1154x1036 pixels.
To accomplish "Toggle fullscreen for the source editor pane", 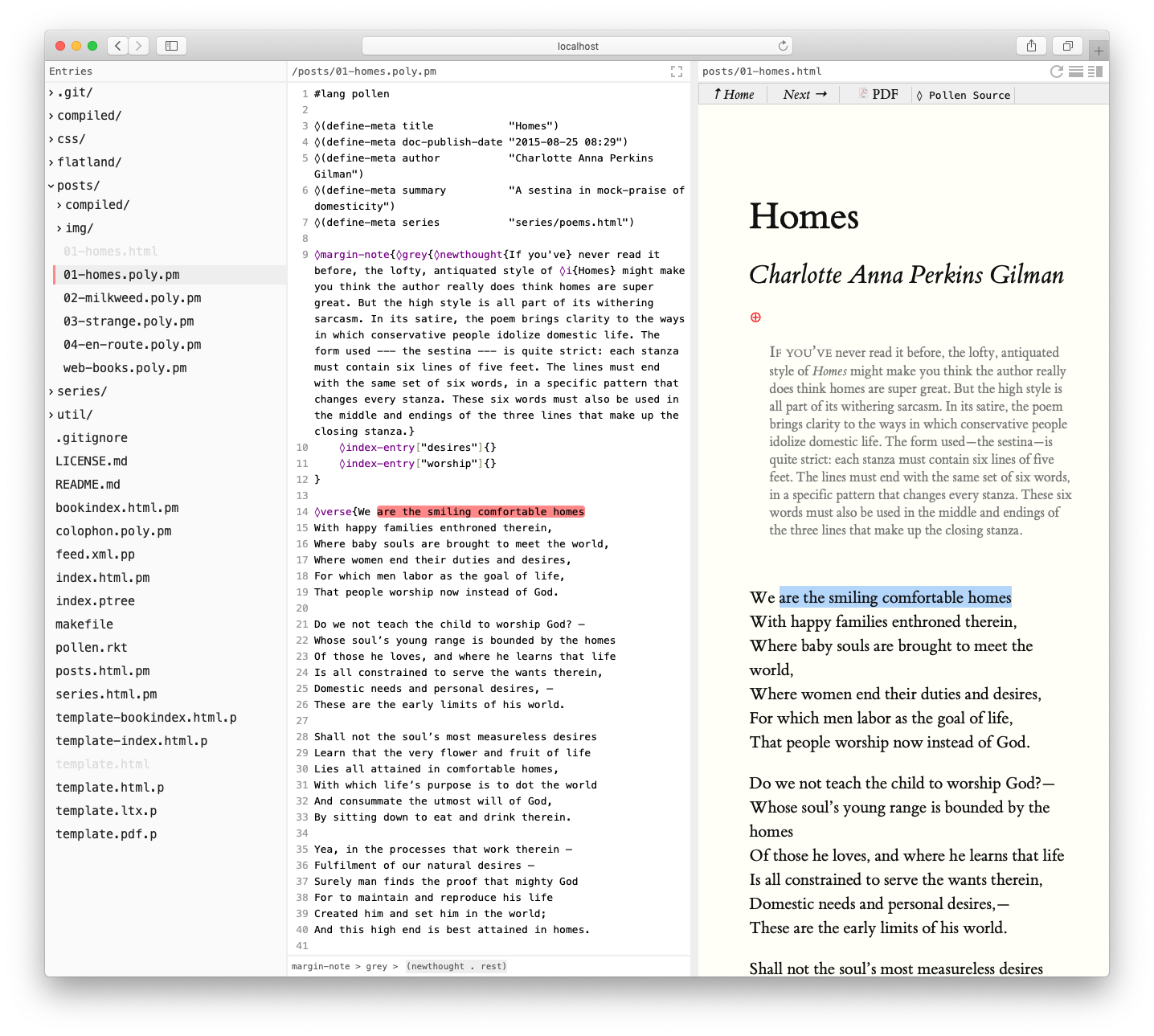I will [x=677, y=72].
